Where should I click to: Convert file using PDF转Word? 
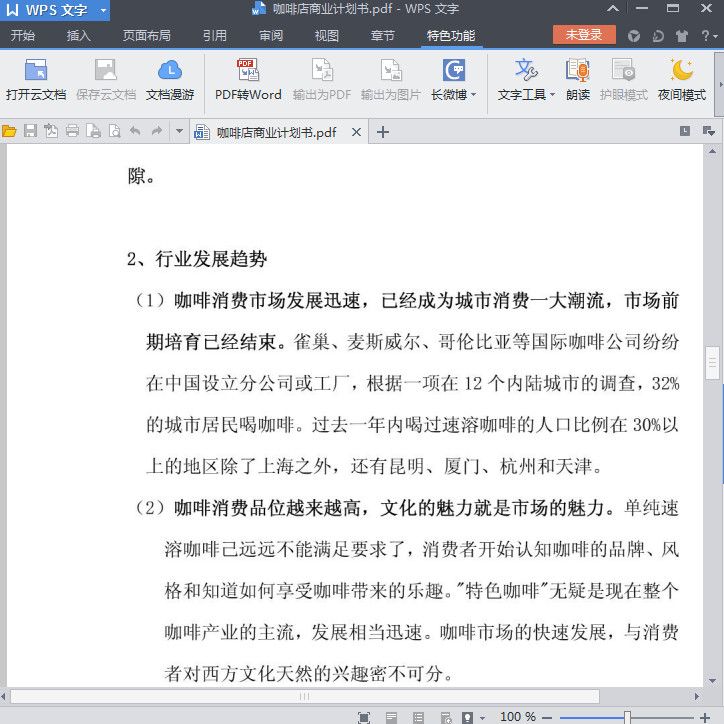click(x=248, y=79)
